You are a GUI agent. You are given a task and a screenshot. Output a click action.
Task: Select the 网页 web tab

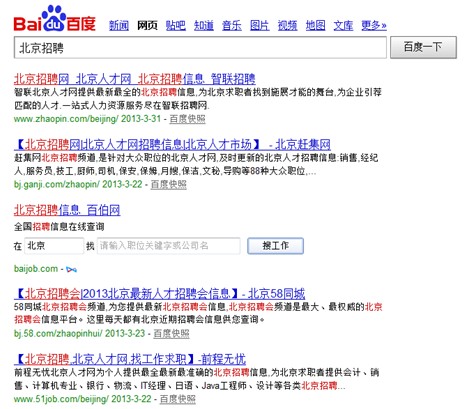pyautogui.click(x=147, y=25)
